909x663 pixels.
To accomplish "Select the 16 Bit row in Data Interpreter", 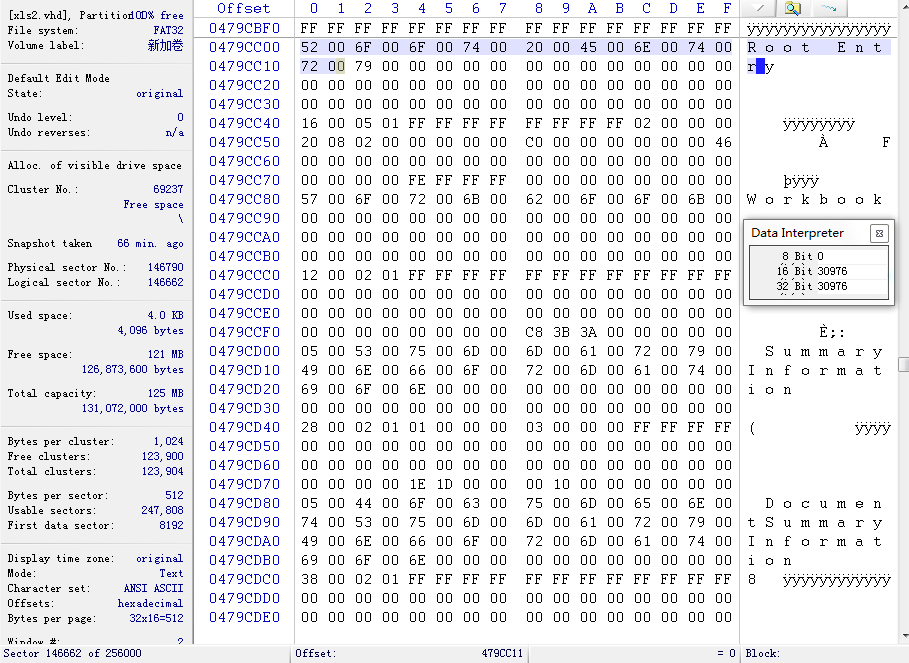I will tap(818, 271).
